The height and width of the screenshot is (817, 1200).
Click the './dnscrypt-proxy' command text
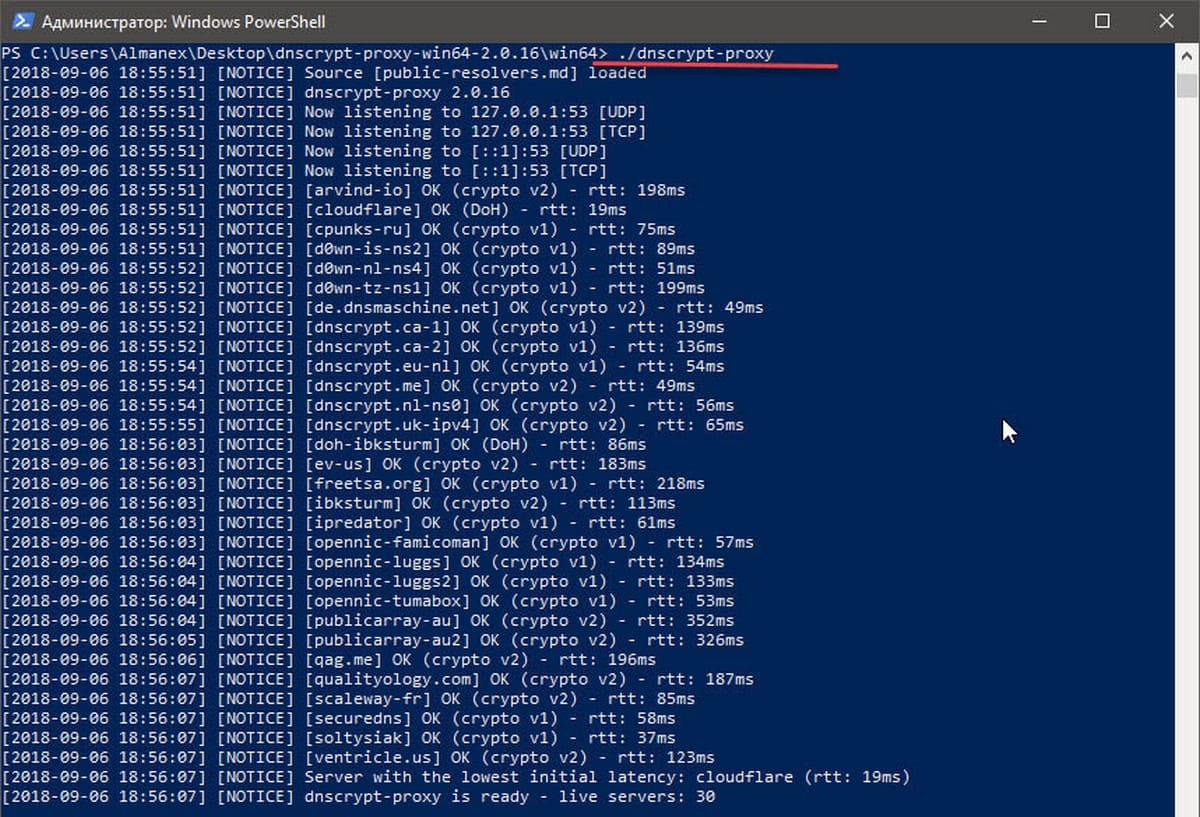coord(695,53)
